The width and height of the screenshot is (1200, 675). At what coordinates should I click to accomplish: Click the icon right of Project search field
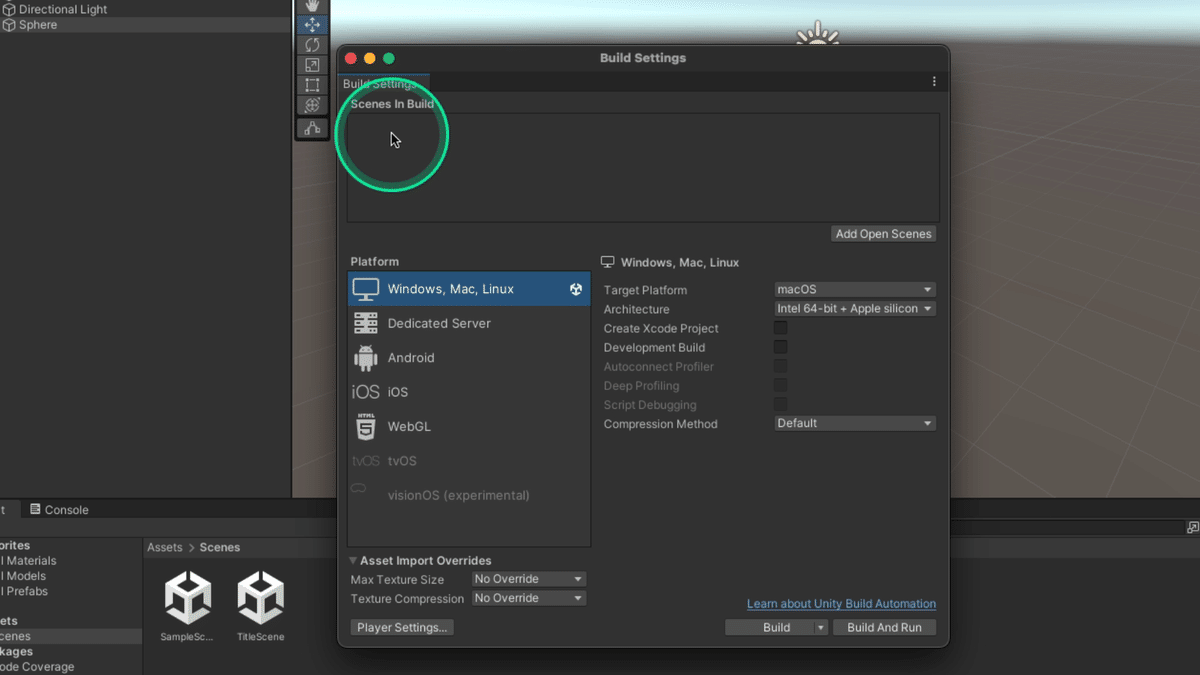point(1192,527)
